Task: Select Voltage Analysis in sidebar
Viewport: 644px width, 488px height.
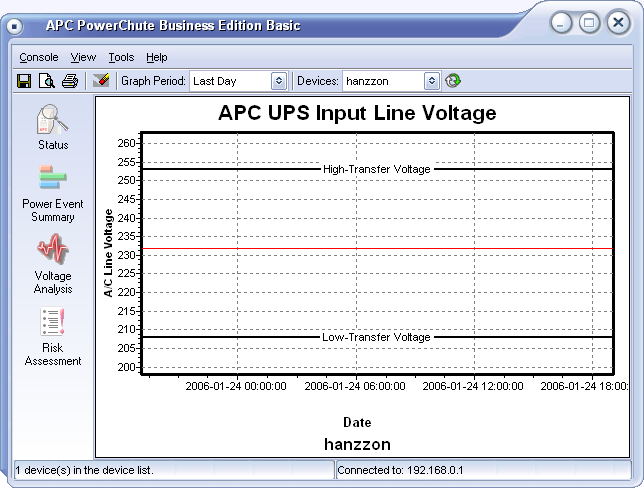Action: click(53, 264)
